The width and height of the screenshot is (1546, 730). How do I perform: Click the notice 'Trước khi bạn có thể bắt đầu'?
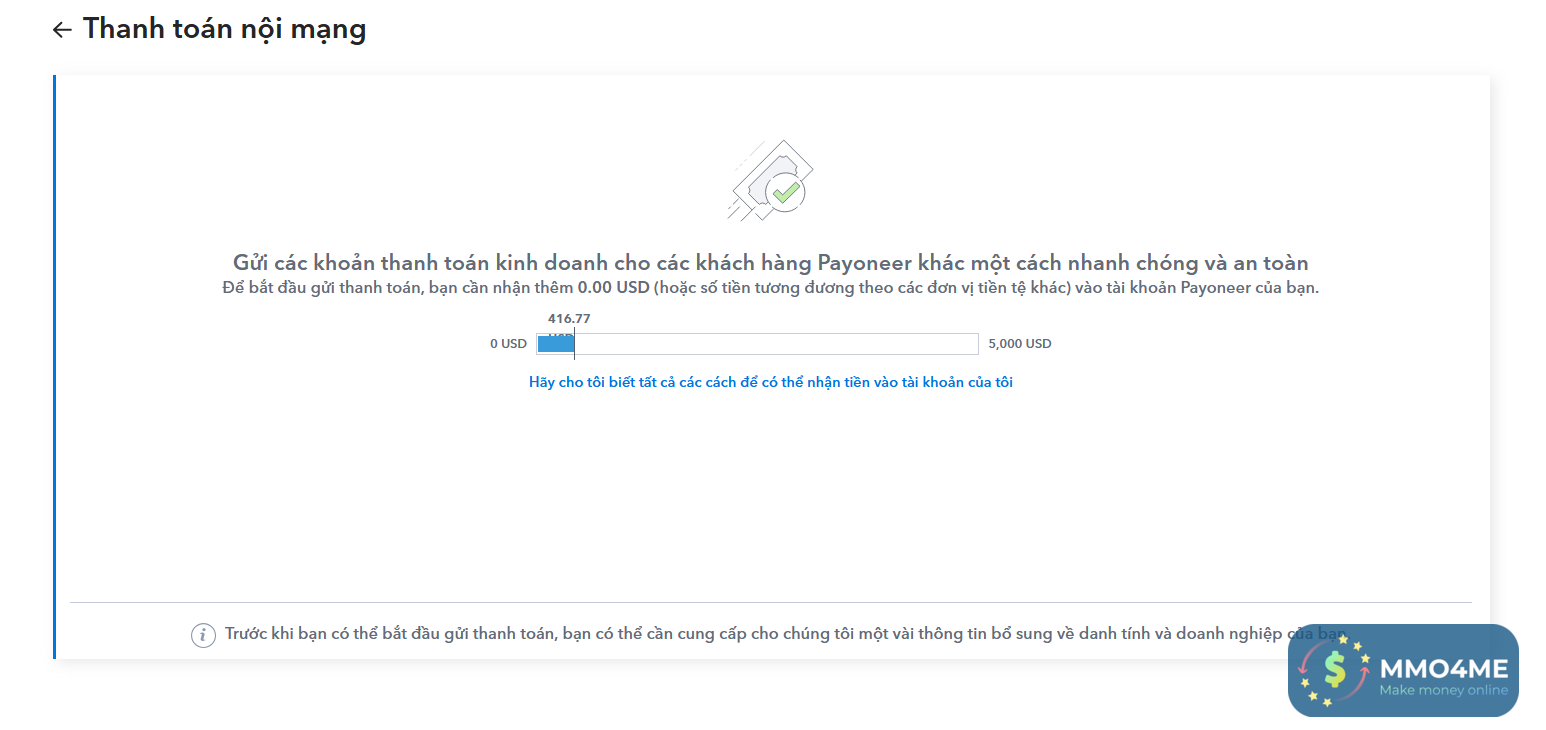tap(786, 634)
